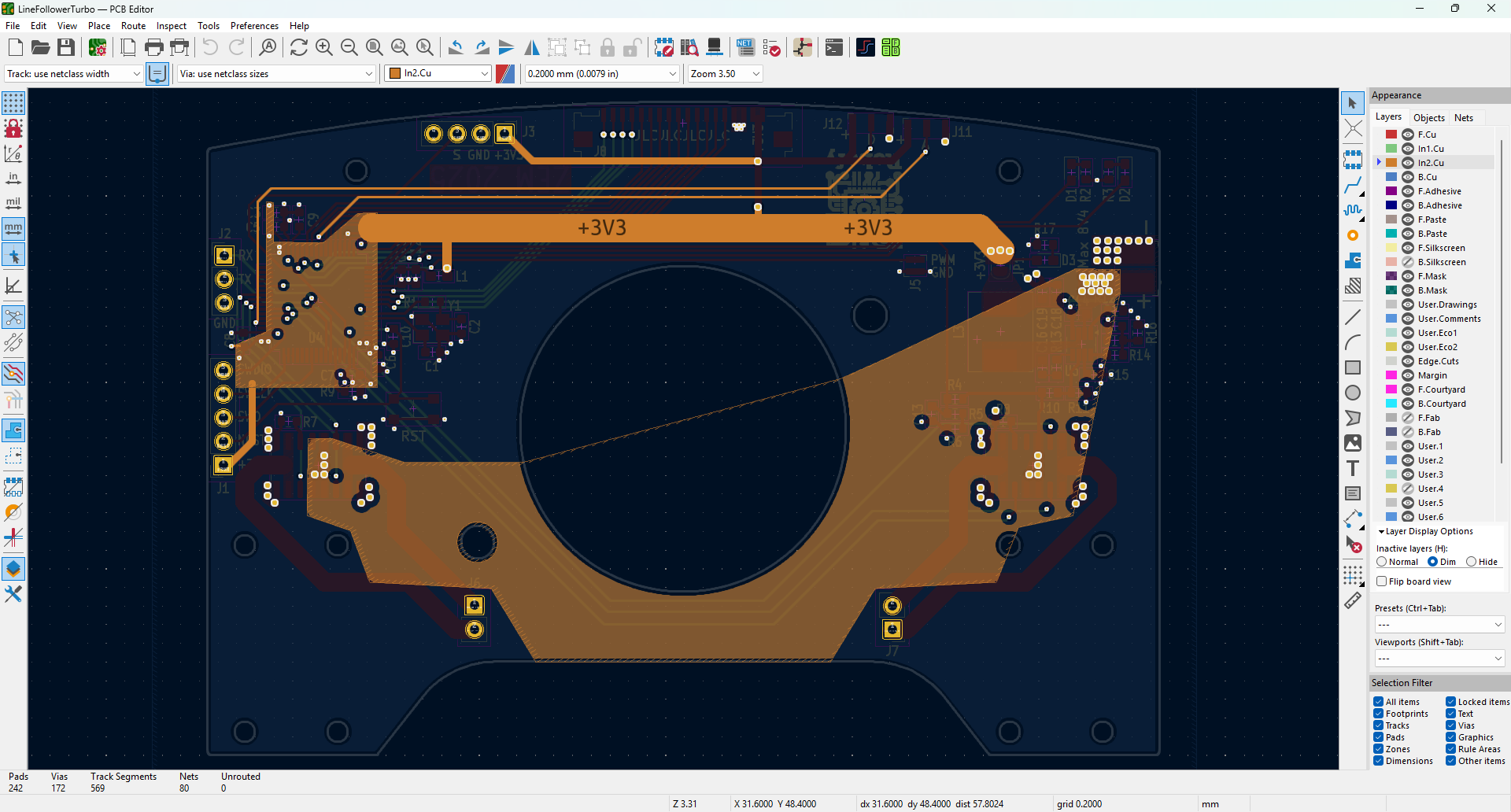Open the scripting console icon
Viewport: 1511px width, 812px height.
[x=834, y=47]
